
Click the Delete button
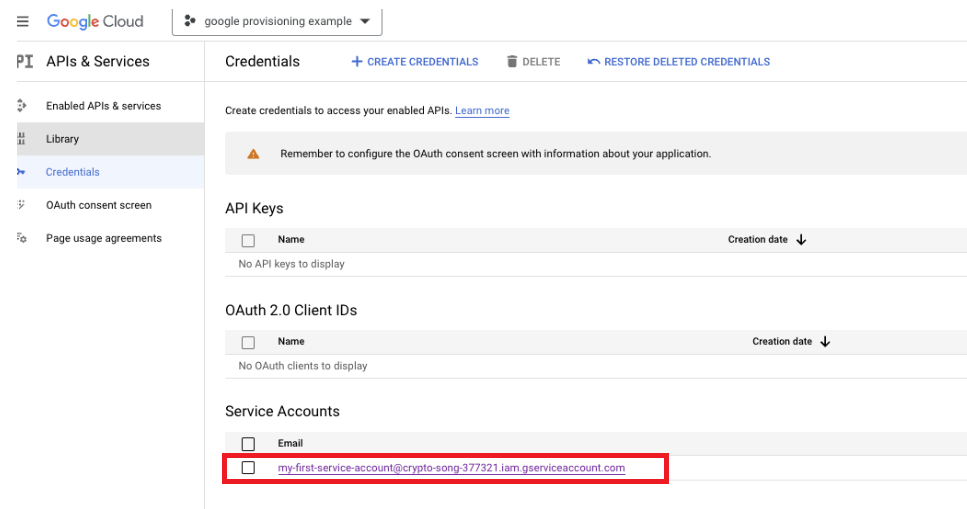click(533, 62)
